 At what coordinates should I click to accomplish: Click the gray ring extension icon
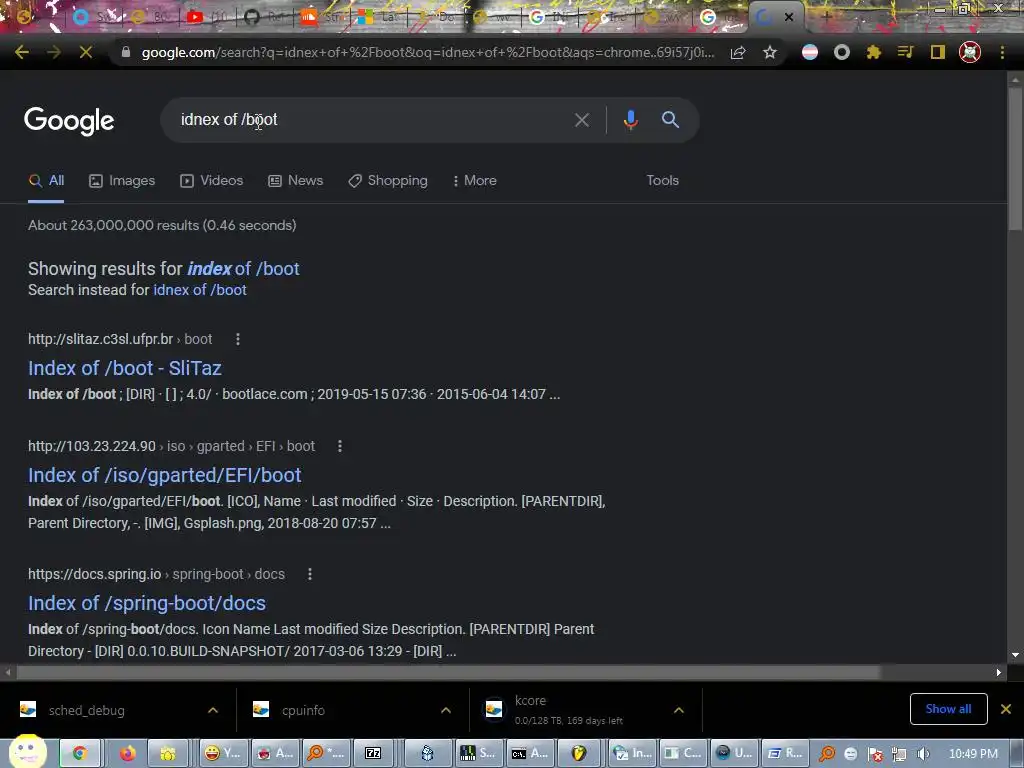[x=842, y=52]
